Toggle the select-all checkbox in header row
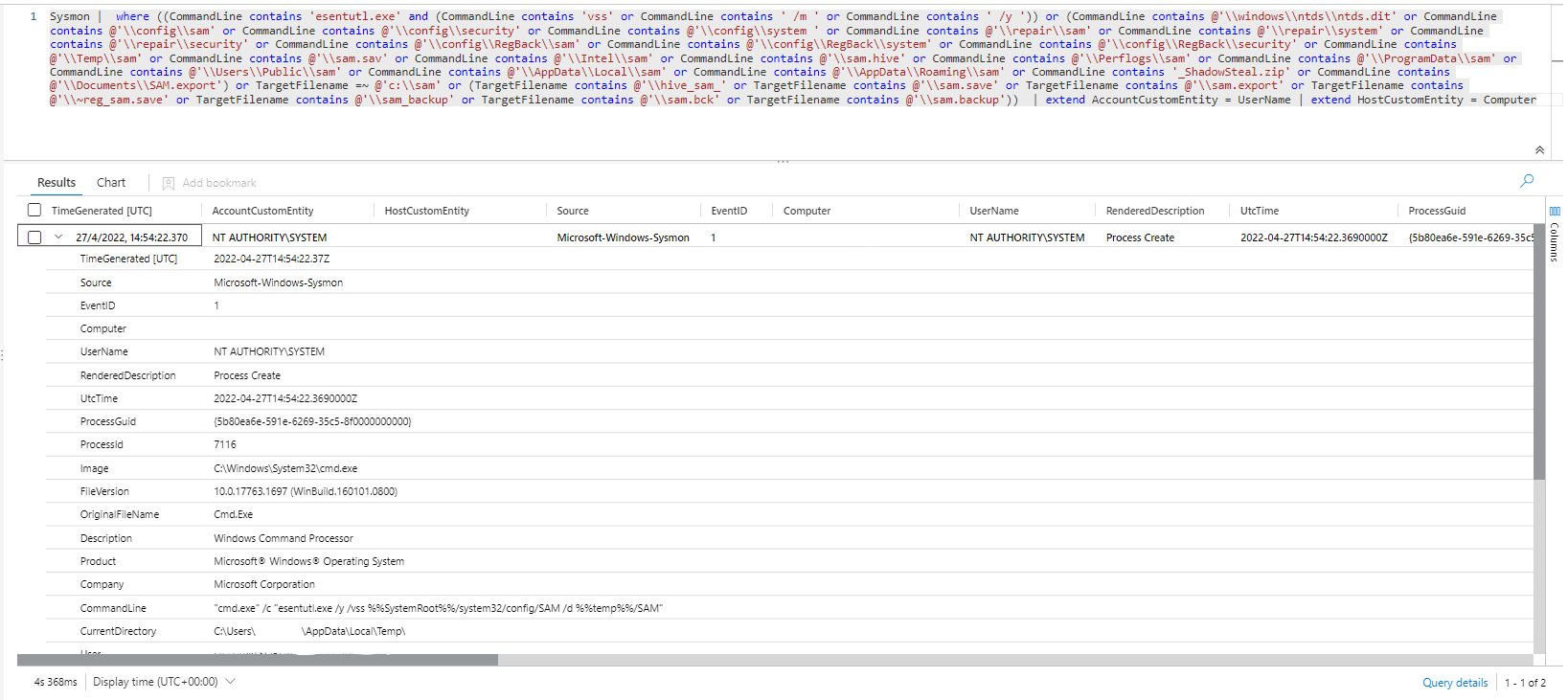1568x700 pixels. click(34, 211)
